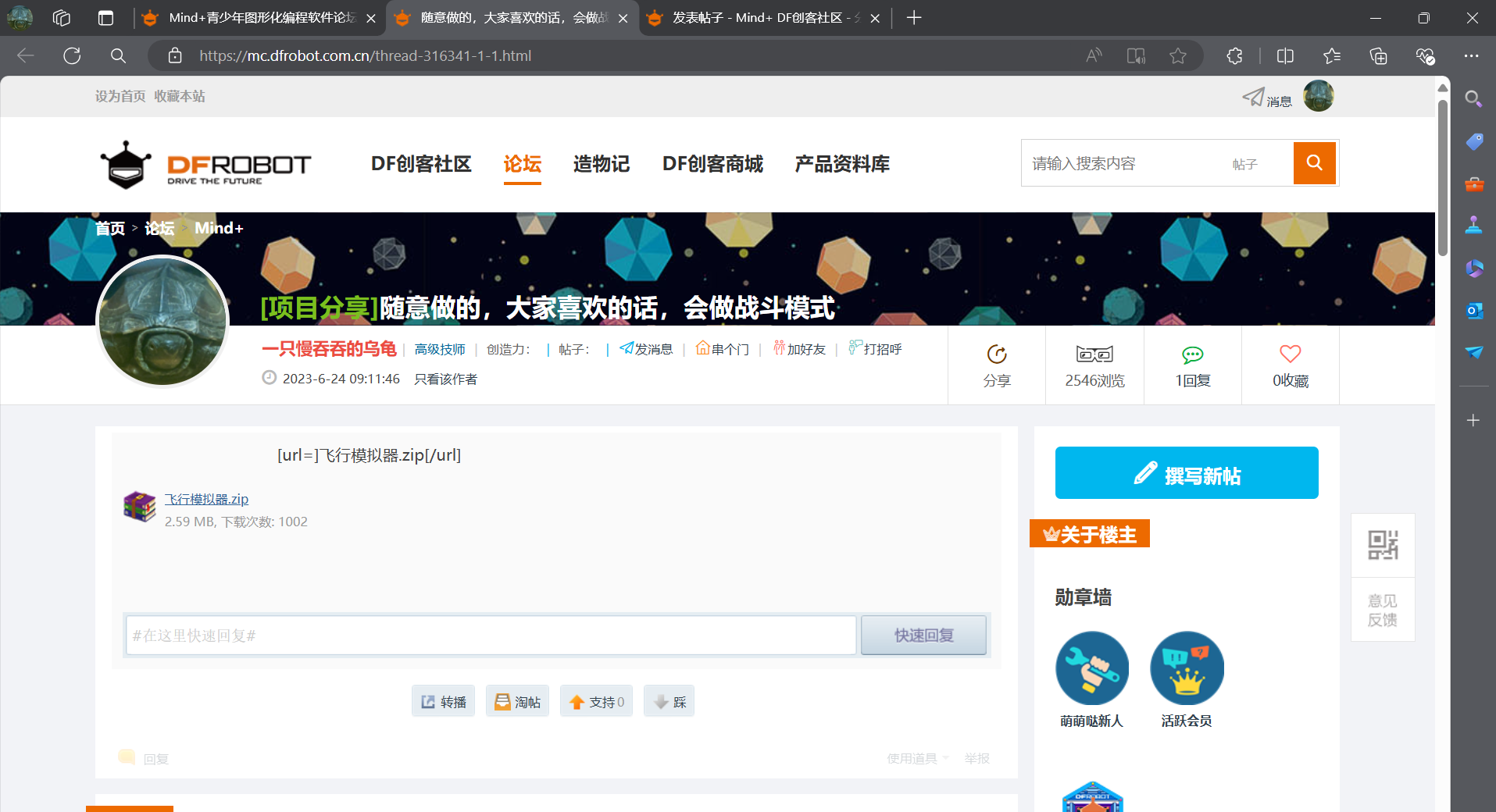Toggle split screen in browser toolbar
The width and height of the screenshot is (1496, 812).
(1285, 55)
